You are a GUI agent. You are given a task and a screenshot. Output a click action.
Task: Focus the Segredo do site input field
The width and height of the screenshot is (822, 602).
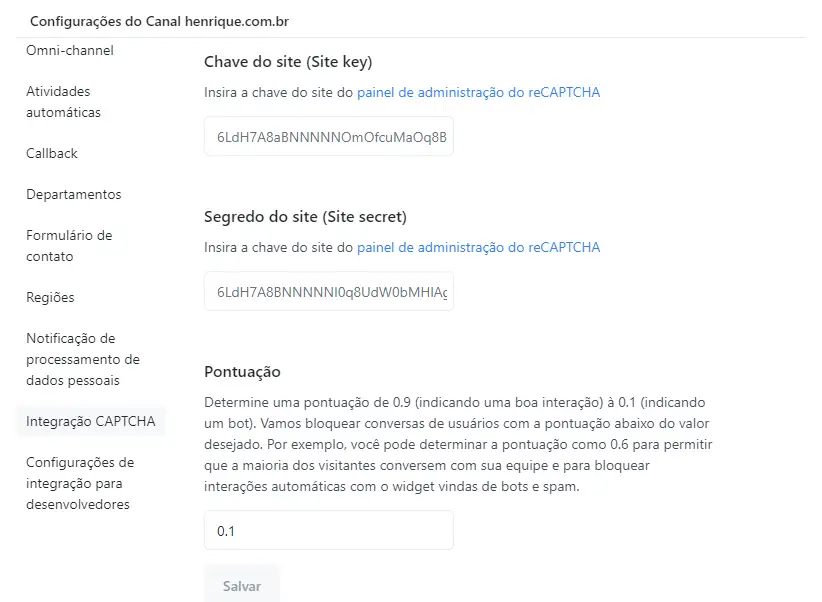[329, 291]
